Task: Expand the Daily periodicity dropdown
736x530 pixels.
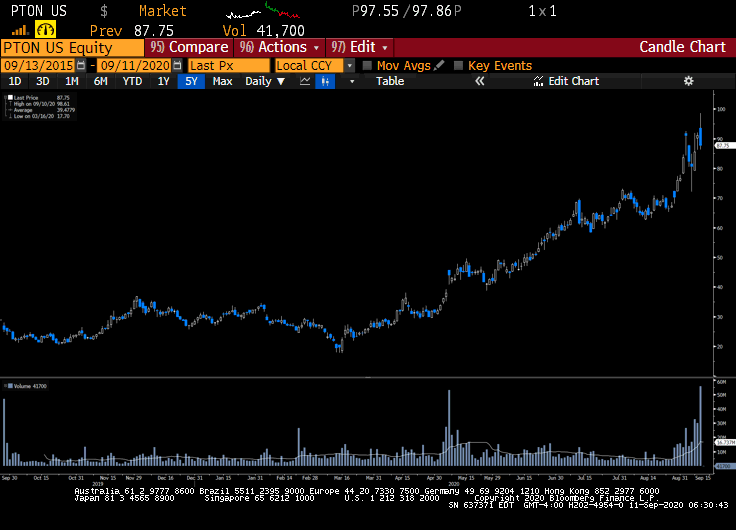Action: [265, 81]
